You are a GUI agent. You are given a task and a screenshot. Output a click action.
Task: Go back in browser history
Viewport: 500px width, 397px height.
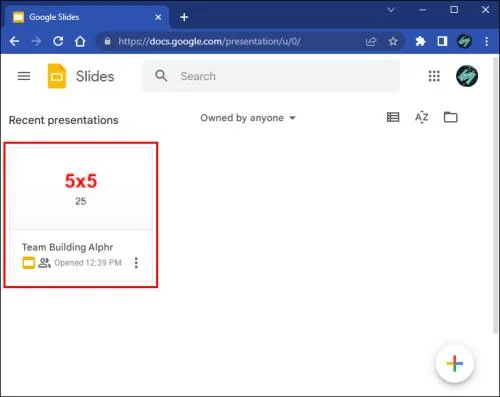point(15,41)
